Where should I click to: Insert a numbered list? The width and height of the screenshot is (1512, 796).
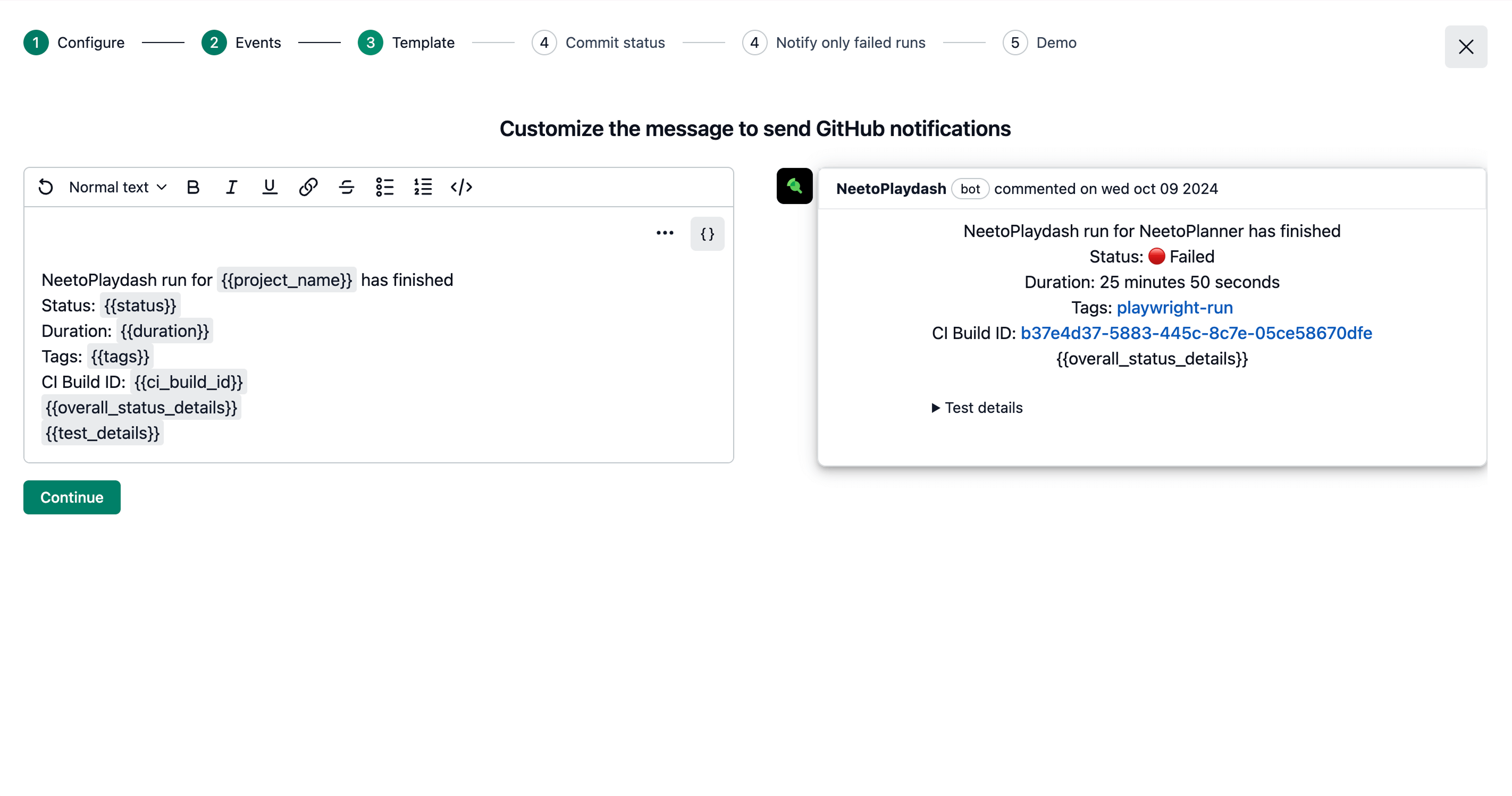(x=423, y=187)
